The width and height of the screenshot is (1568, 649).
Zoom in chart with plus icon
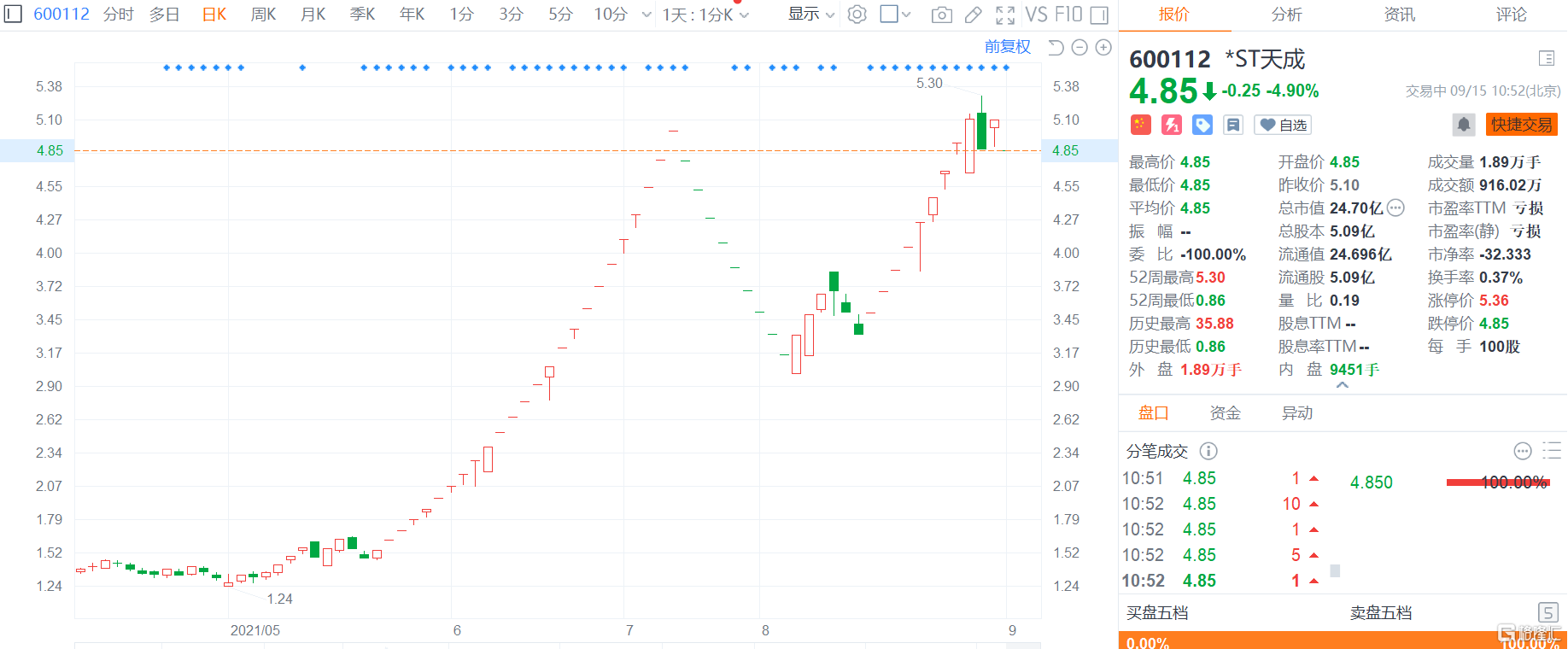(1103, 48)
